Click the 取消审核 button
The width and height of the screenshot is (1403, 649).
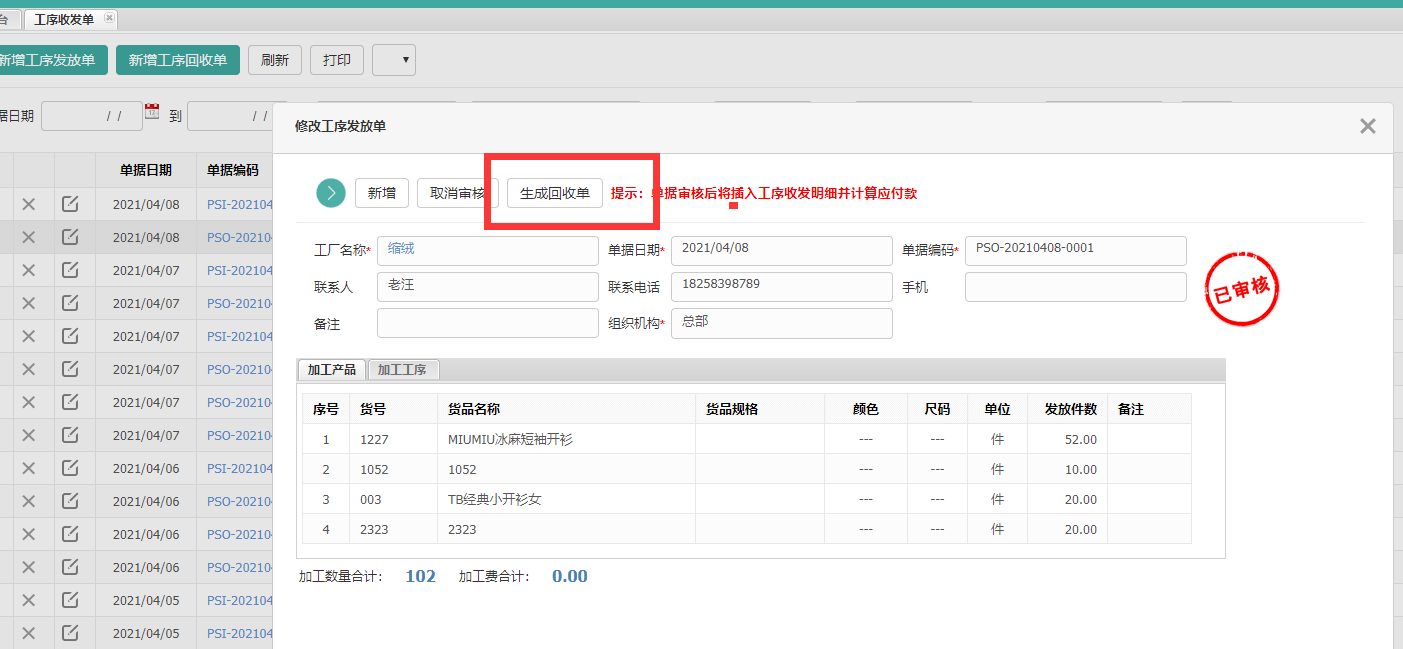click(x=457, y=193)
